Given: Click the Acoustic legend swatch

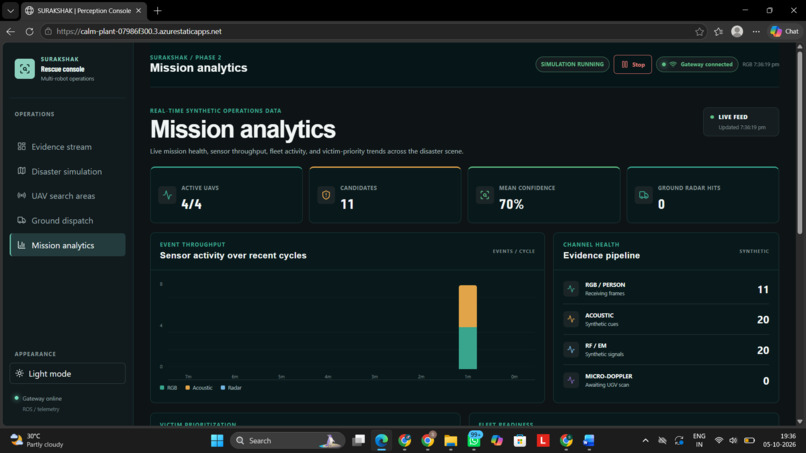Looking at the screenshot, I should (188, 388).
